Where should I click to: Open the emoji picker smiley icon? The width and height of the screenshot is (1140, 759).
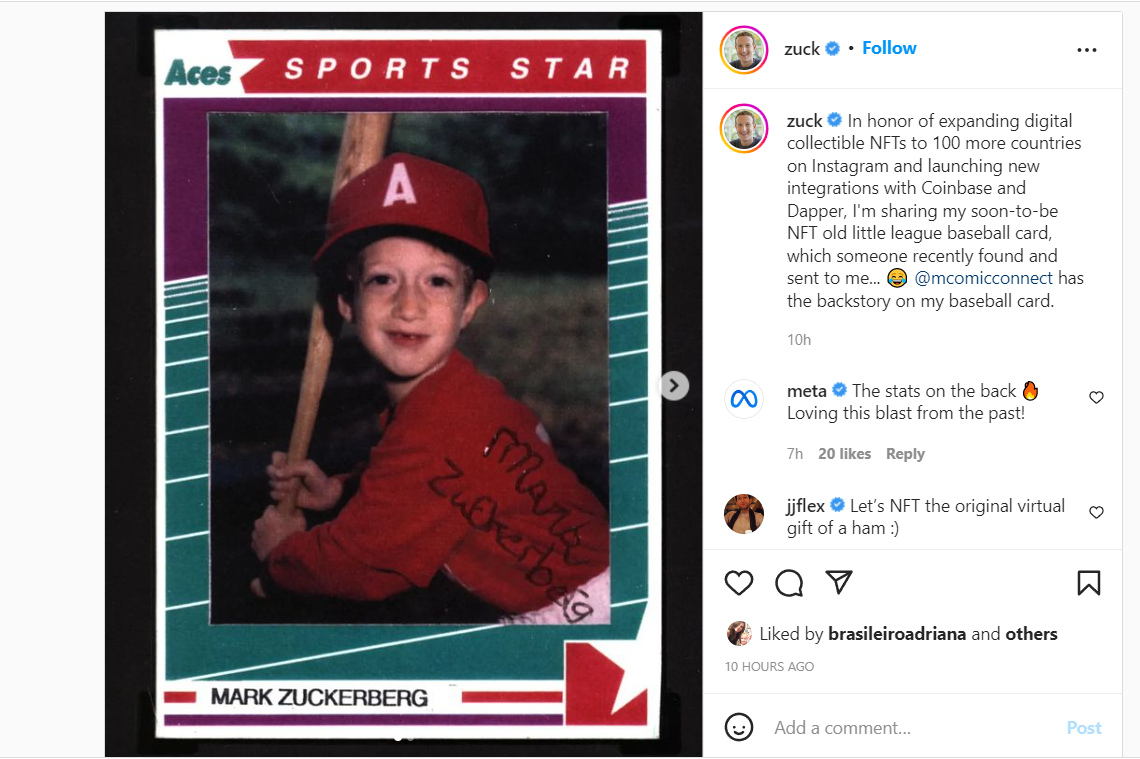click(x=739, y=727)
